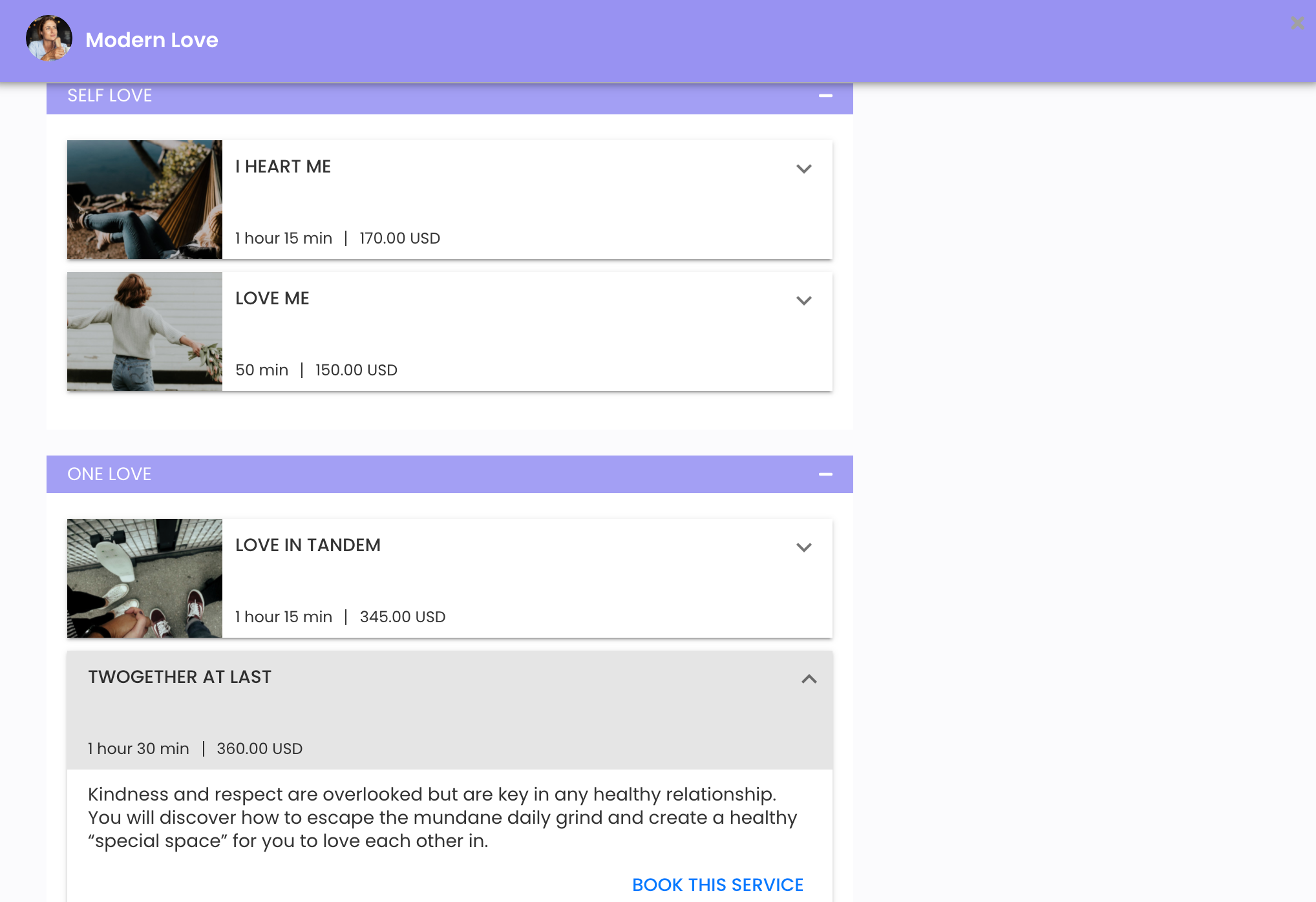Click the 170.00 USD price
1316x902 pixels.
click(x=399, y=238)
